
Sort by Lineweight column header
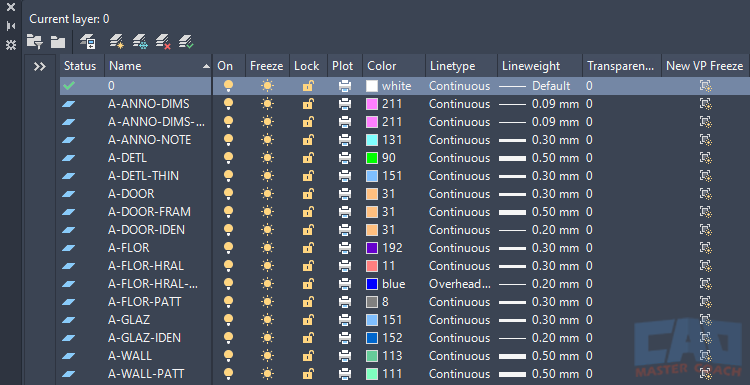pyautogui.click(x=540, y=66)
